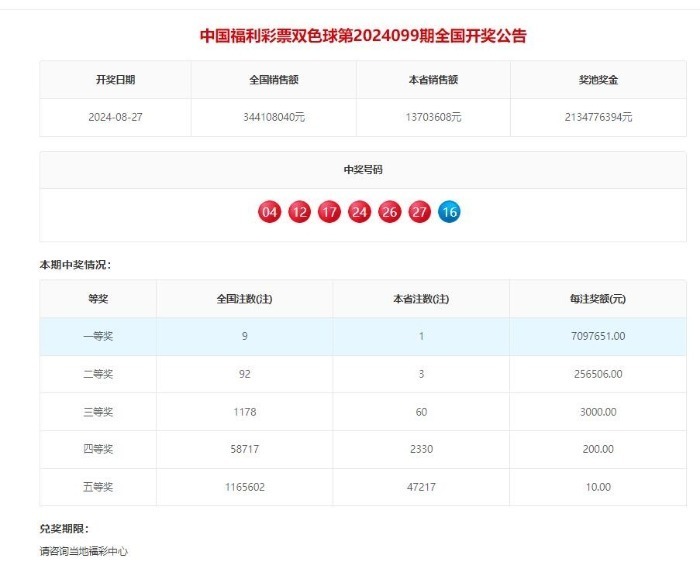The image size is (700, 565).
Task: Click the 本省注数(注) column header
Action: (421, 299)
